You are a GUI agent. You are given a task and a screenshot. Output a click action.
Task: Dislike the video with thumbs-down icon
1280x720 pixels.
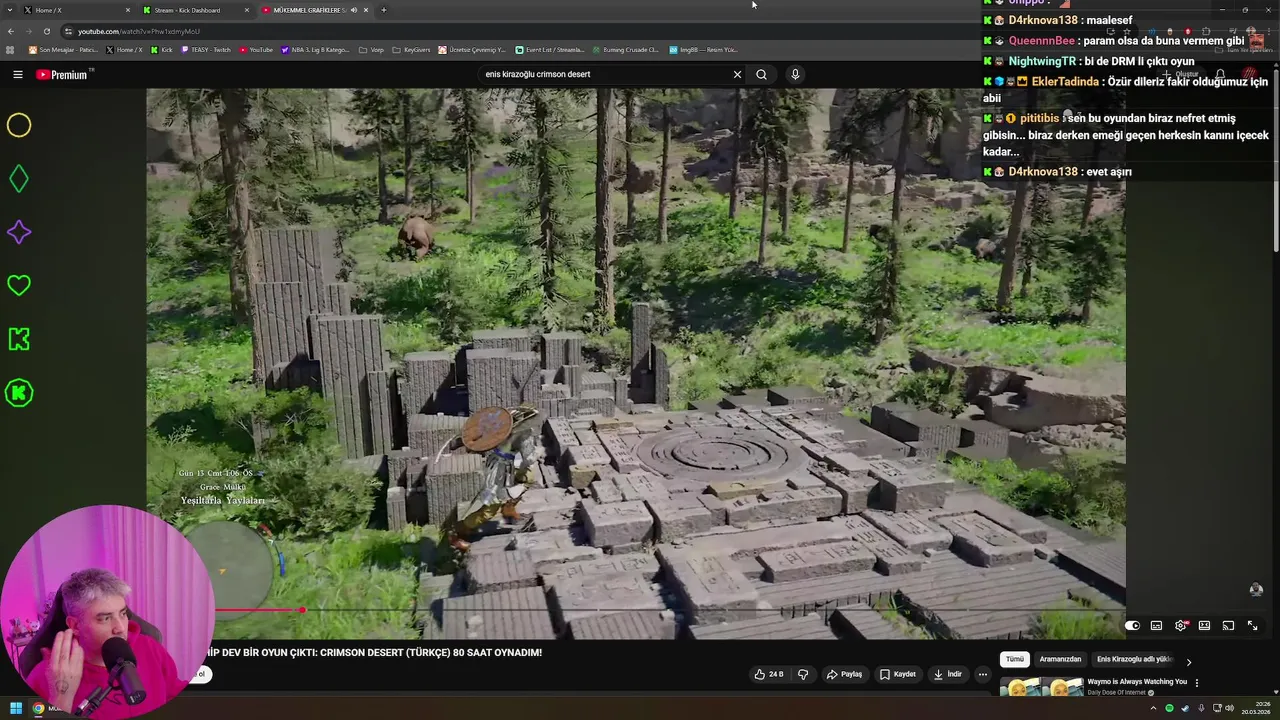click(x=802, y=674)
